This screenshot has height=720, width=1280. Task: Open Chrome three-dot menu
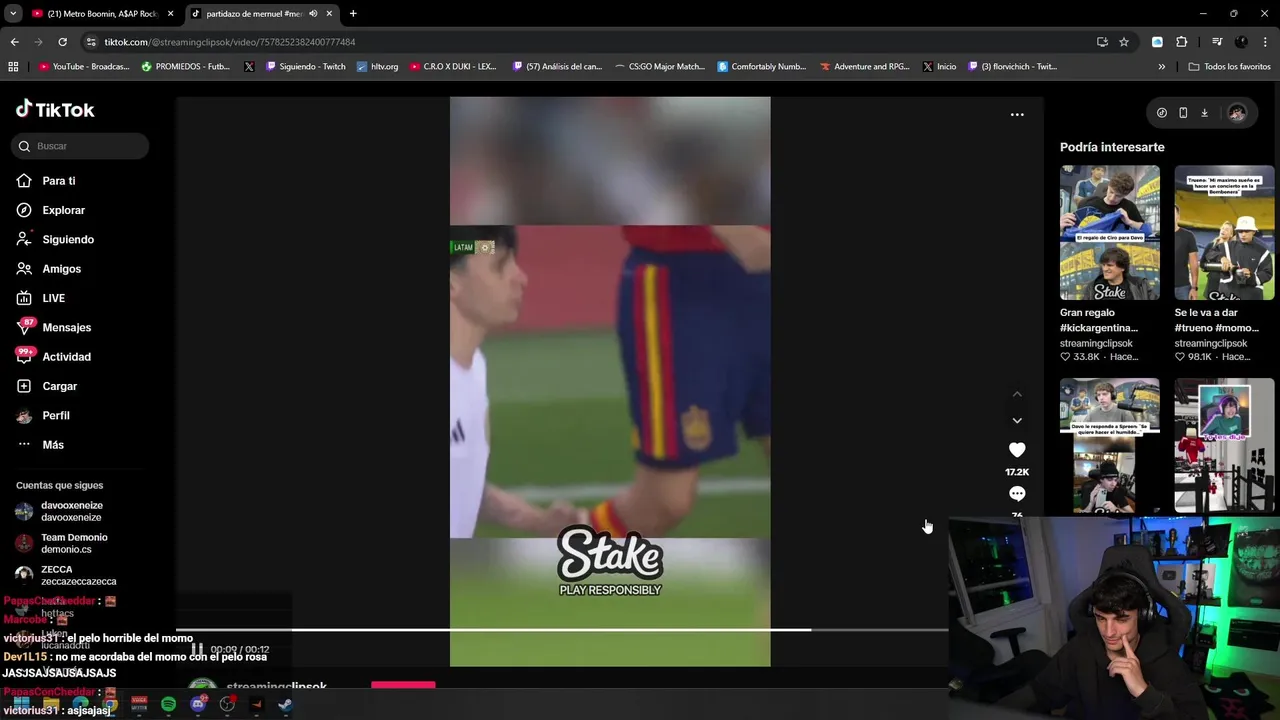click(x=1266, y=42)
